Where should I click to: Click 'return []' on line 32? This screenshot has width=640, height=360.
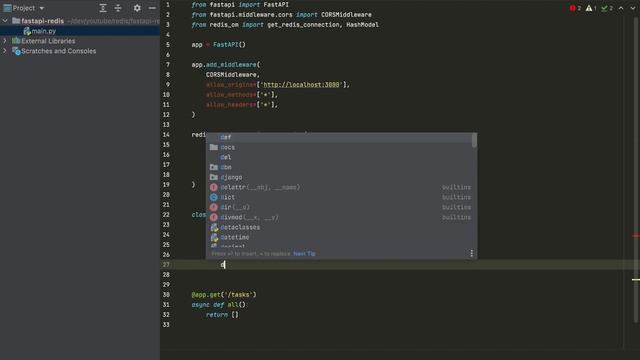pyautogui.click(x=222, y=315)
